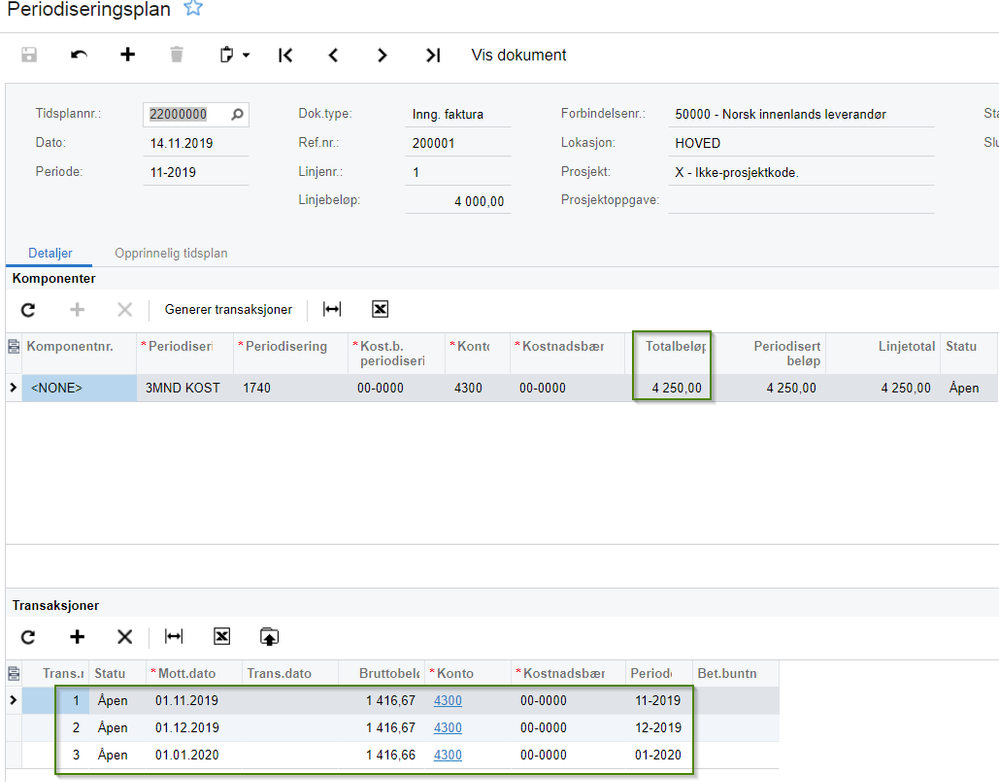Go to the first record
The width and height of the screenshot is (999, 782).
[x=285, y=55]
